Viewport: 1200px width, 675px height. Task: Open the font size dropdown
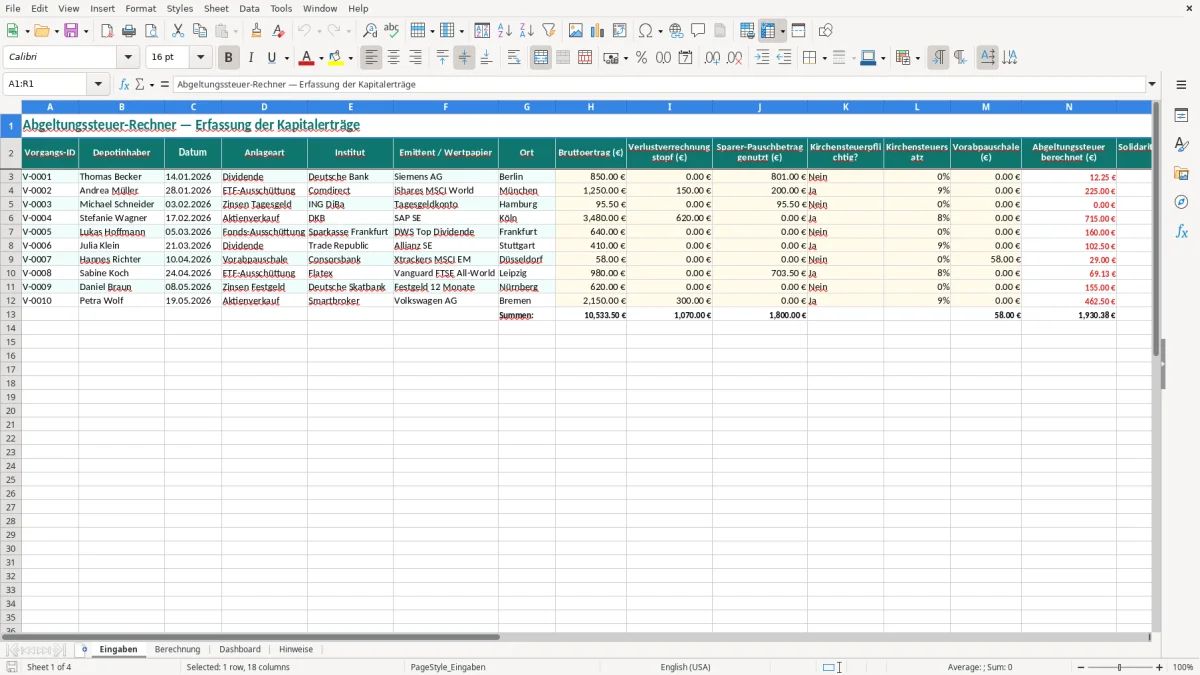point(200,58)
